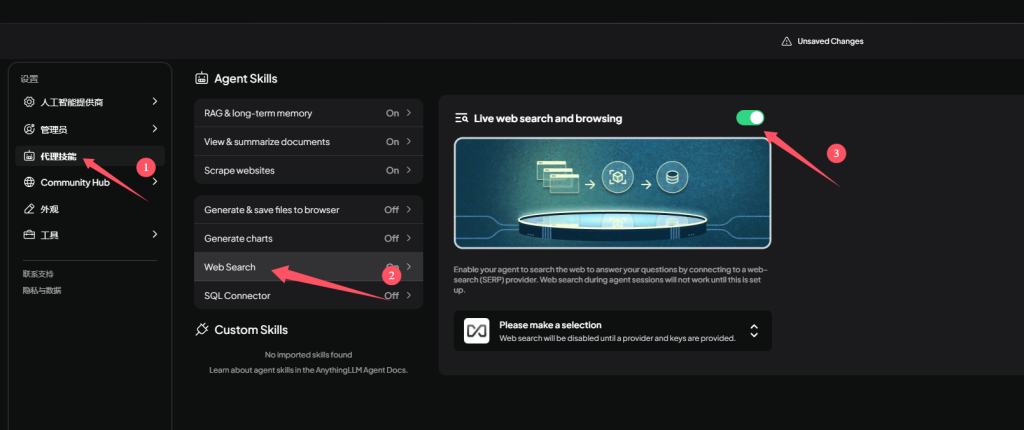Click the 管理员 admin icon in sidebar
The height and width of the screenshot is (430, 1024).
click(29, 129)
